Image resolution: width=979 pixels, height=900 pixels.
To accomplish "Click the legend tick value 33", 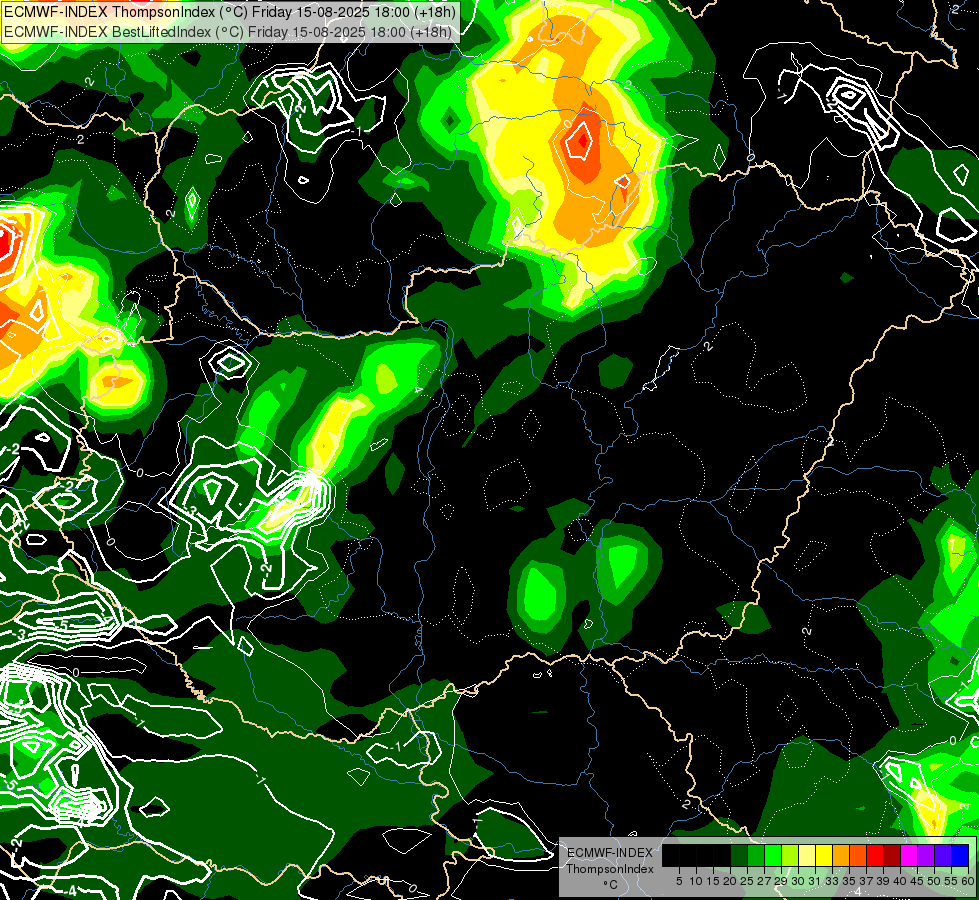I will pyautogui.click(x=832, y=881).
